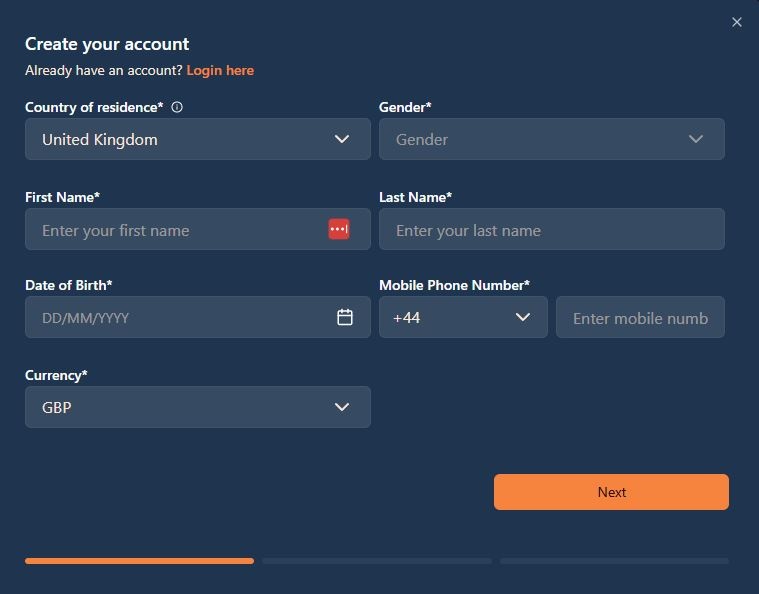The image size is (759, 594).
Task: Close the Create your account dialog
Action: tap(737, 22)
